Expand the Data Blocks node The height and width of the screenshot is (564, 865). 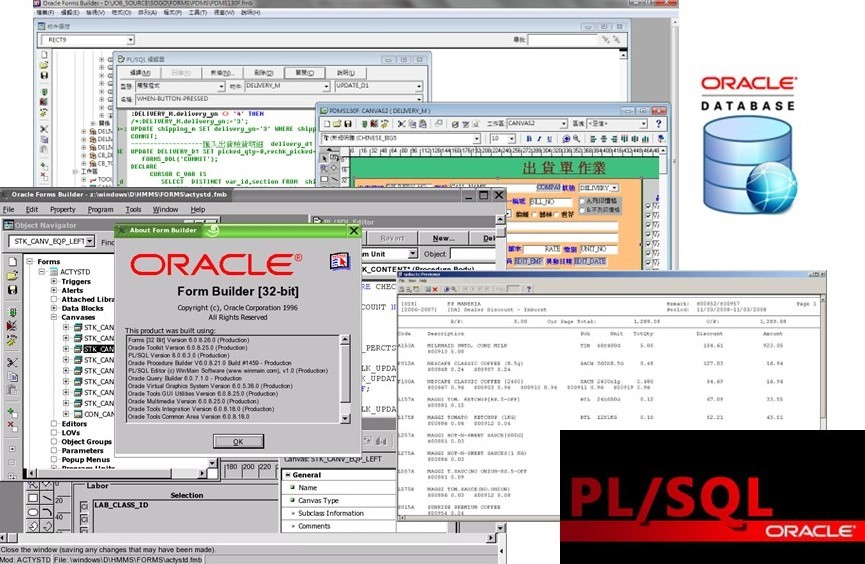54,308
